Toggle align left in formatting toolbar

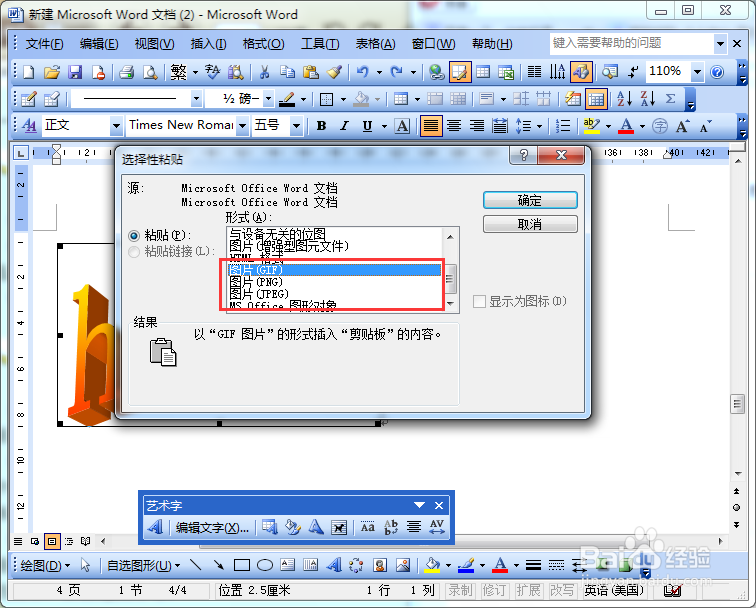click(431, 126)
